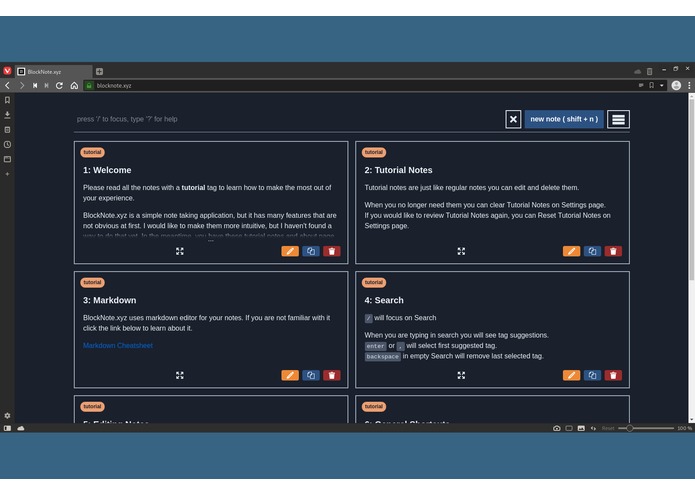Open the Downloads side panel
Screen dimensions: 695x494
[x=7, y=115]
